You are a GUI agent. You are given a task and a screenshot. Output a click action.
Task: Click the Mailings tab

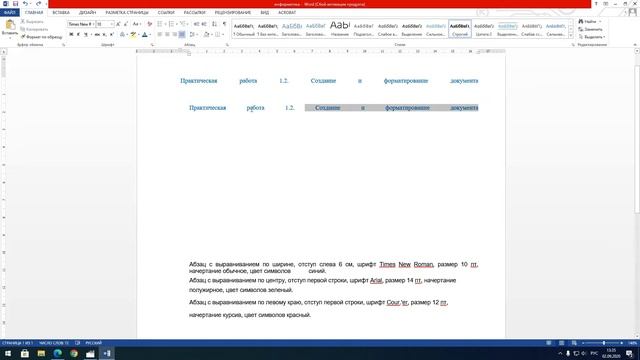(194, 13)
